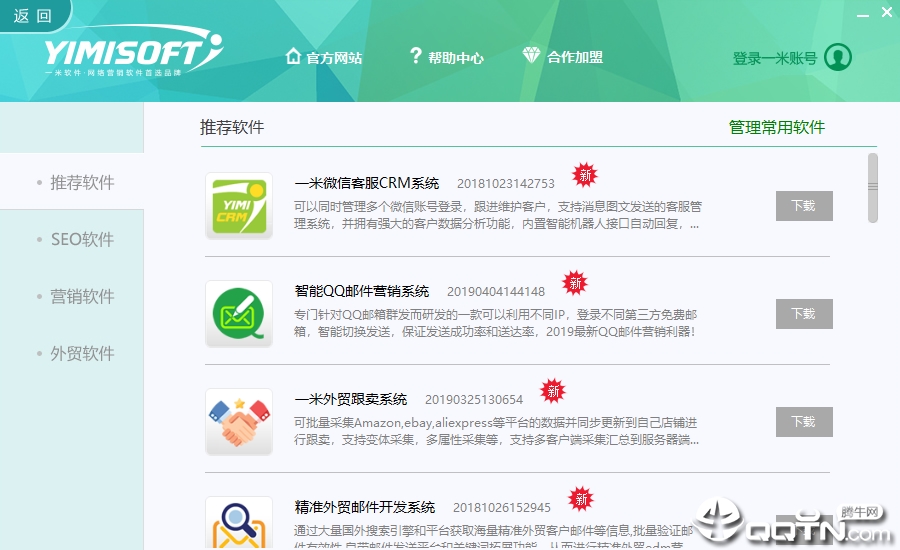Minimize the Yimisoft window
The height and width of the screenshot is (550, 900).
[x=863, y=14]
